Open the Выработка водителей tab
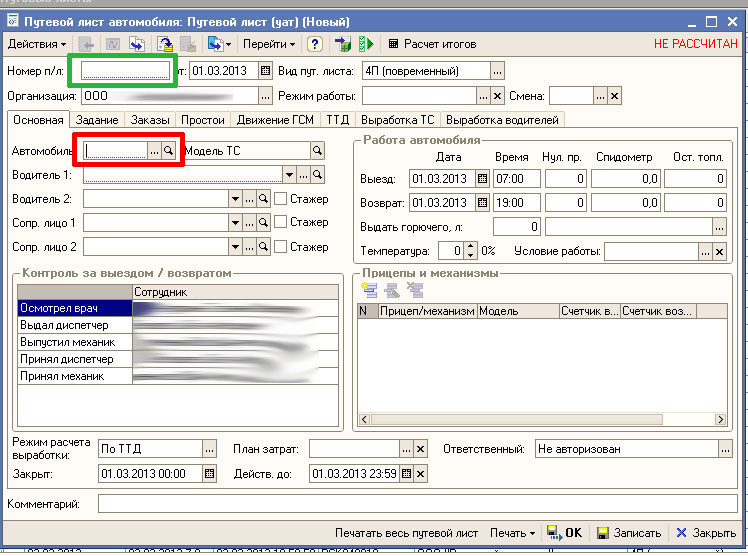The height and width of the screenshot is (556, 748). (x=502, y=120)
